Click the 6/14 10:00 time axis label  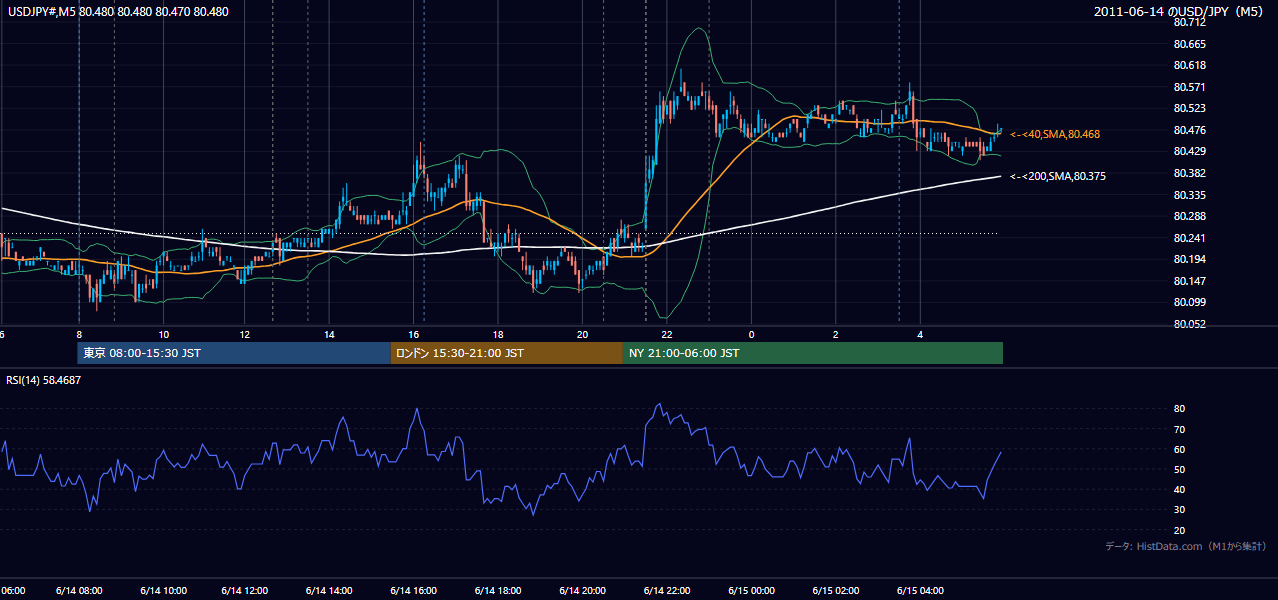tap(163, 591)
